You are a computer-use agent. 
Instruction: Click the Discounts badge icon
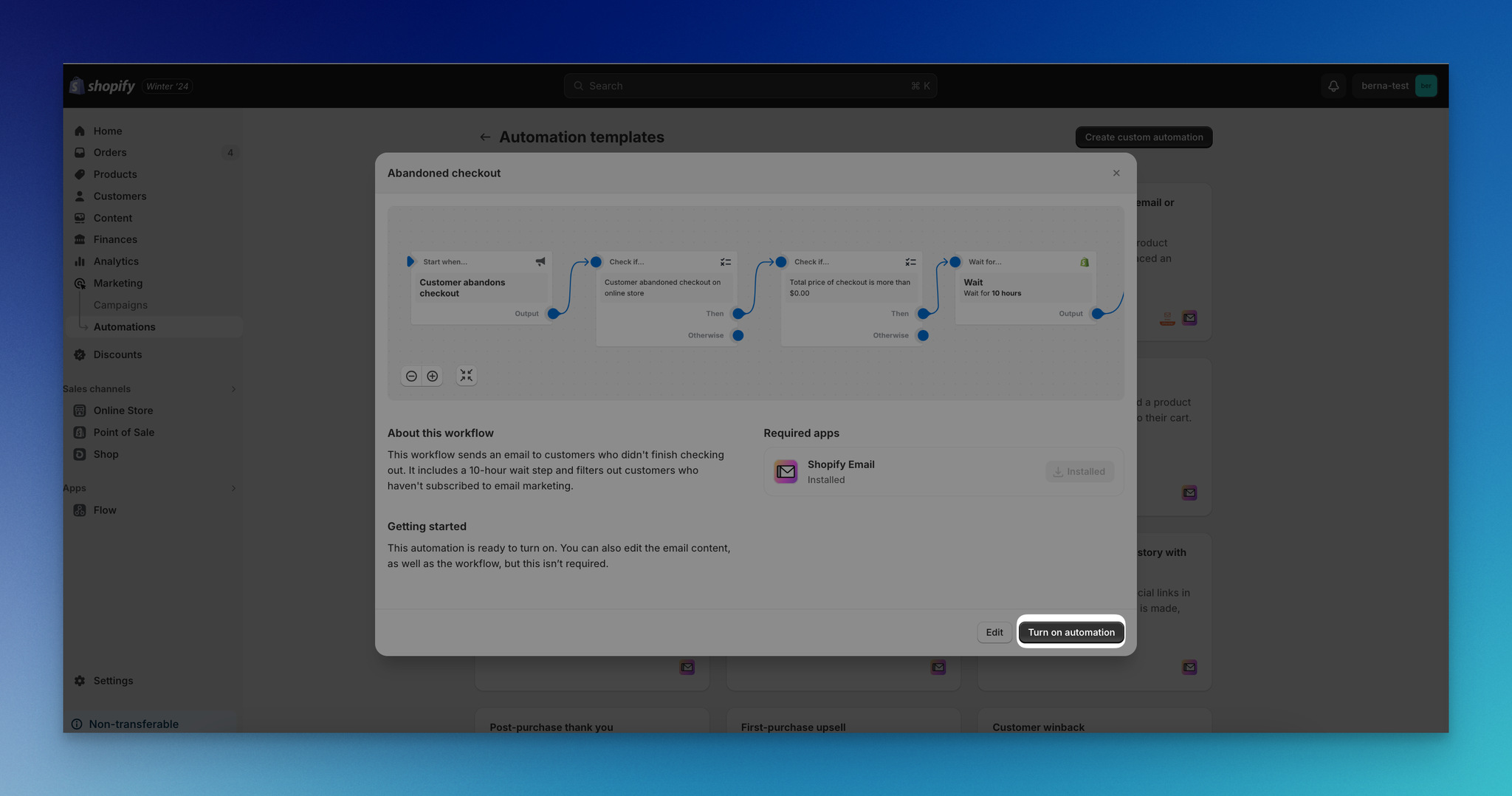(x=80, y=354)
